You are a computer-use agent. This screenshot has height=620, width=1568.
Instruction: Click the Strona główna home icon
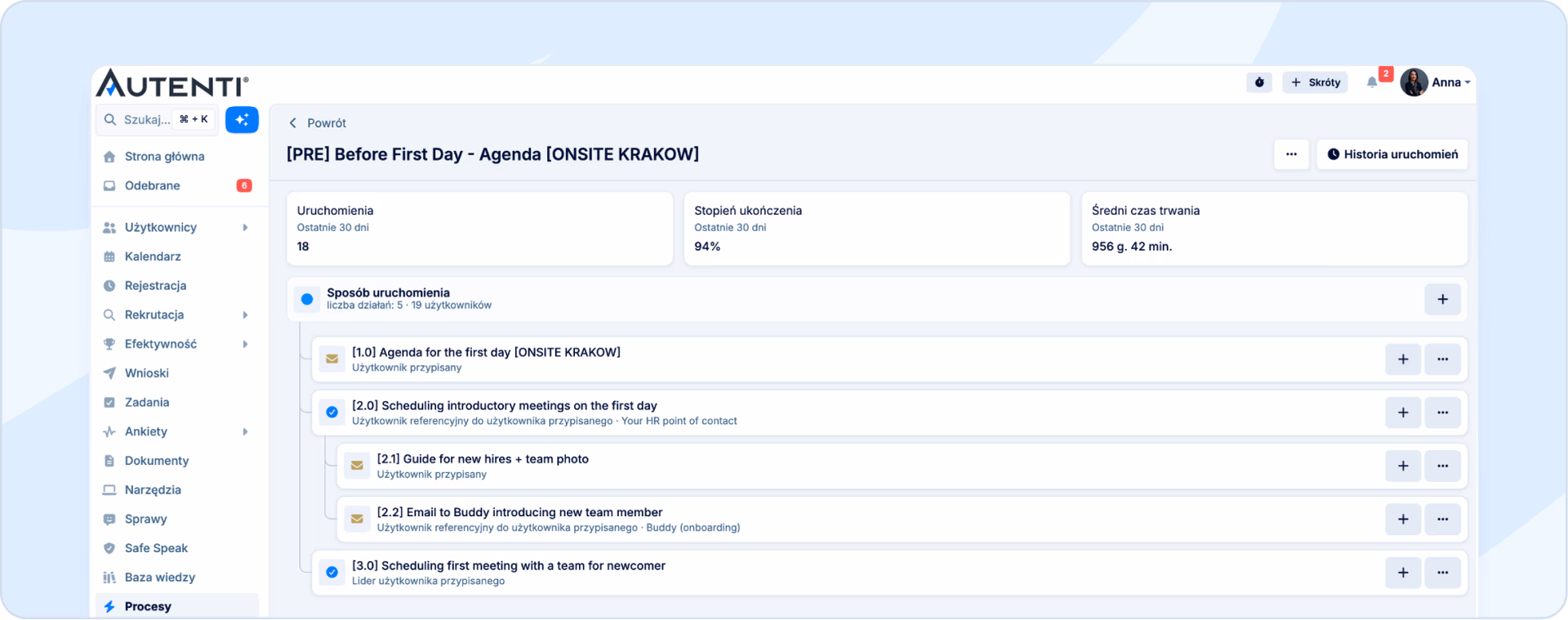[109, 156]
